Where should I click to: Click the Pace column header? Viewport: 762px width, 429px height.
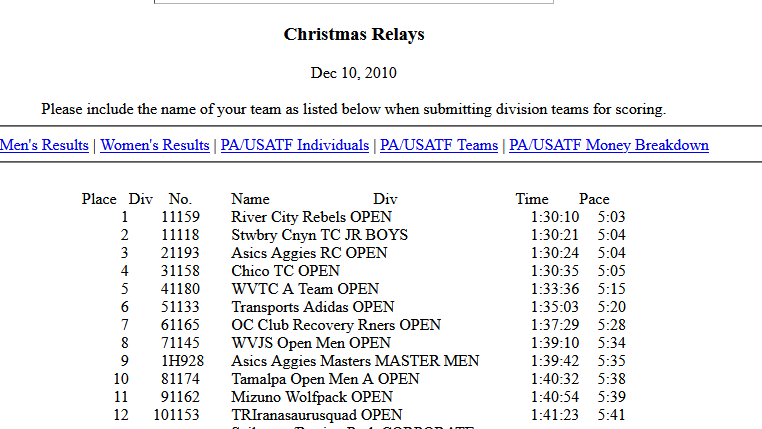tap(594, 199)
